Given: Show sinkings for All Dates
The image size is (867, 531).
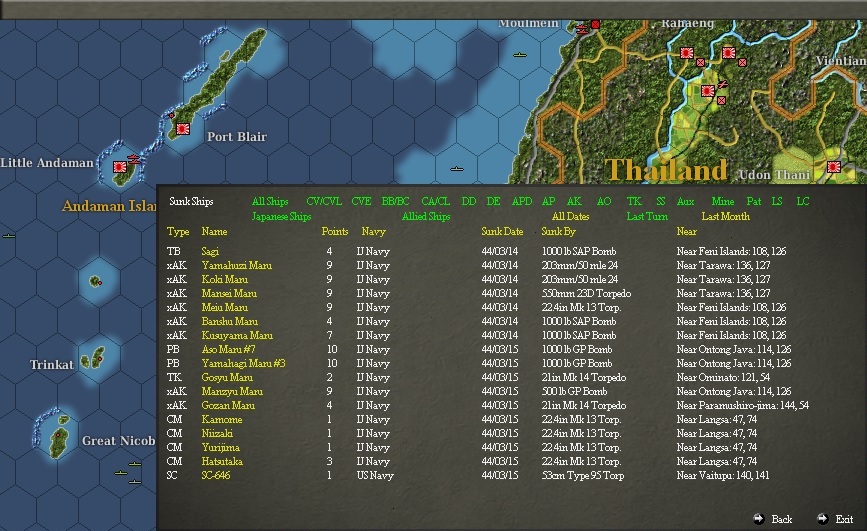Looking at the screenshot, I should pos(571,216).
